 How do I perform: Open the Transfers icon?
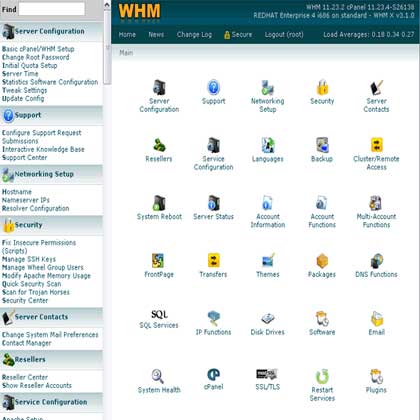tap(213, 261)
